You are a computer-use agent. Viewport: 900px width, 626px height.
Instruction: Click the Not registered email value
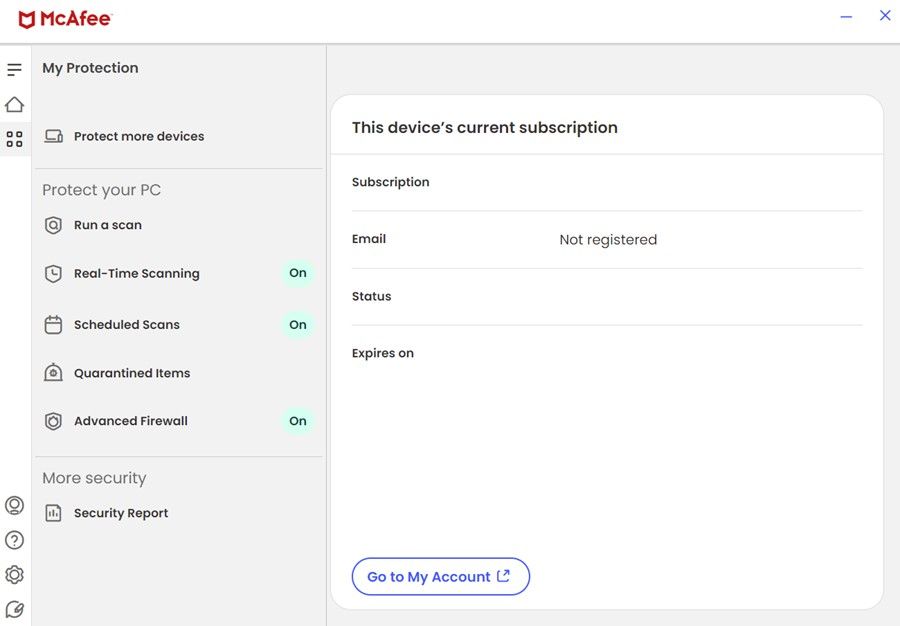(x=608, y=240)
